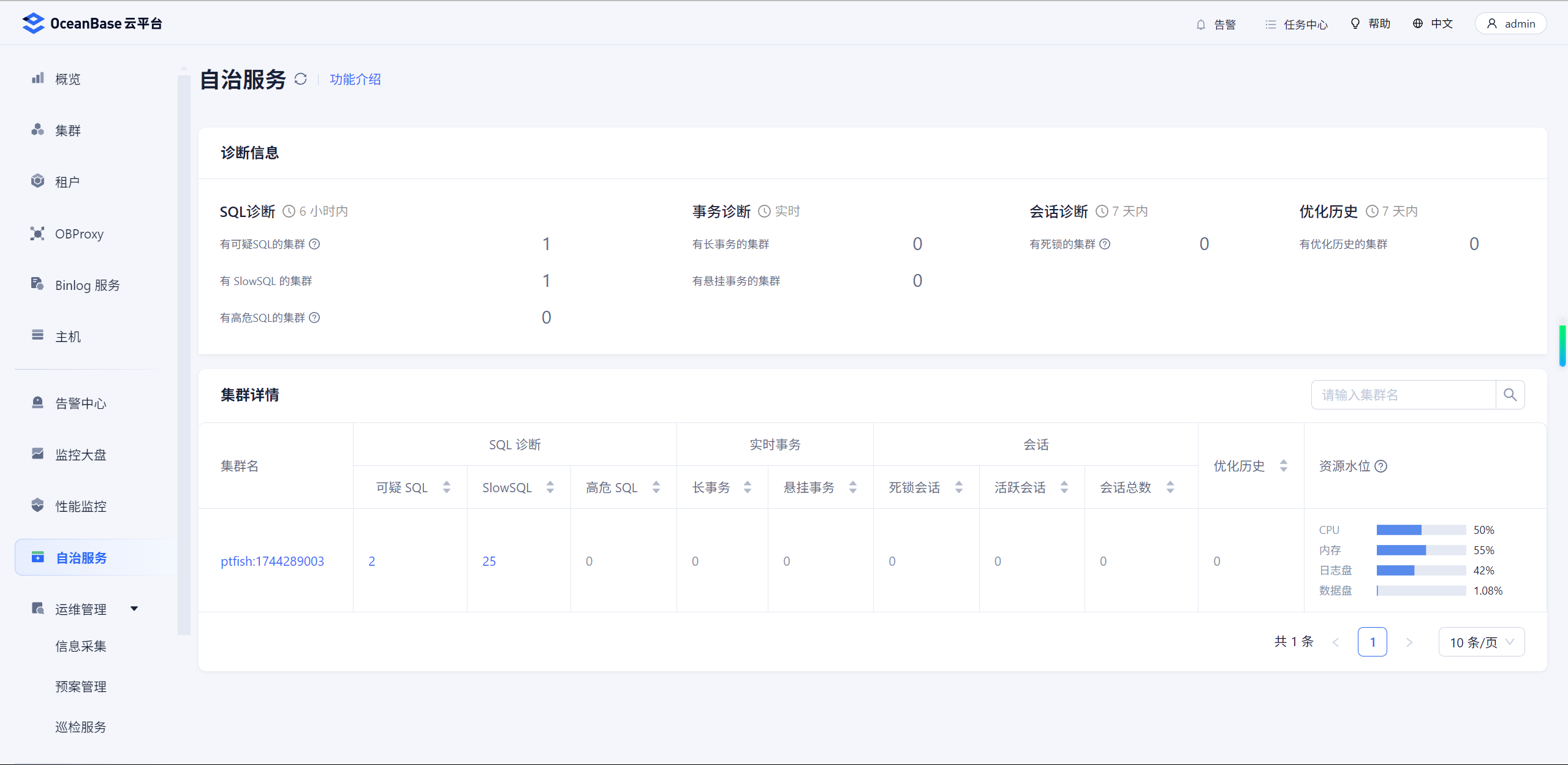Open OBProxy from the sidebar
Screen dimensions: 1568x765
click(x=79, y=234)
